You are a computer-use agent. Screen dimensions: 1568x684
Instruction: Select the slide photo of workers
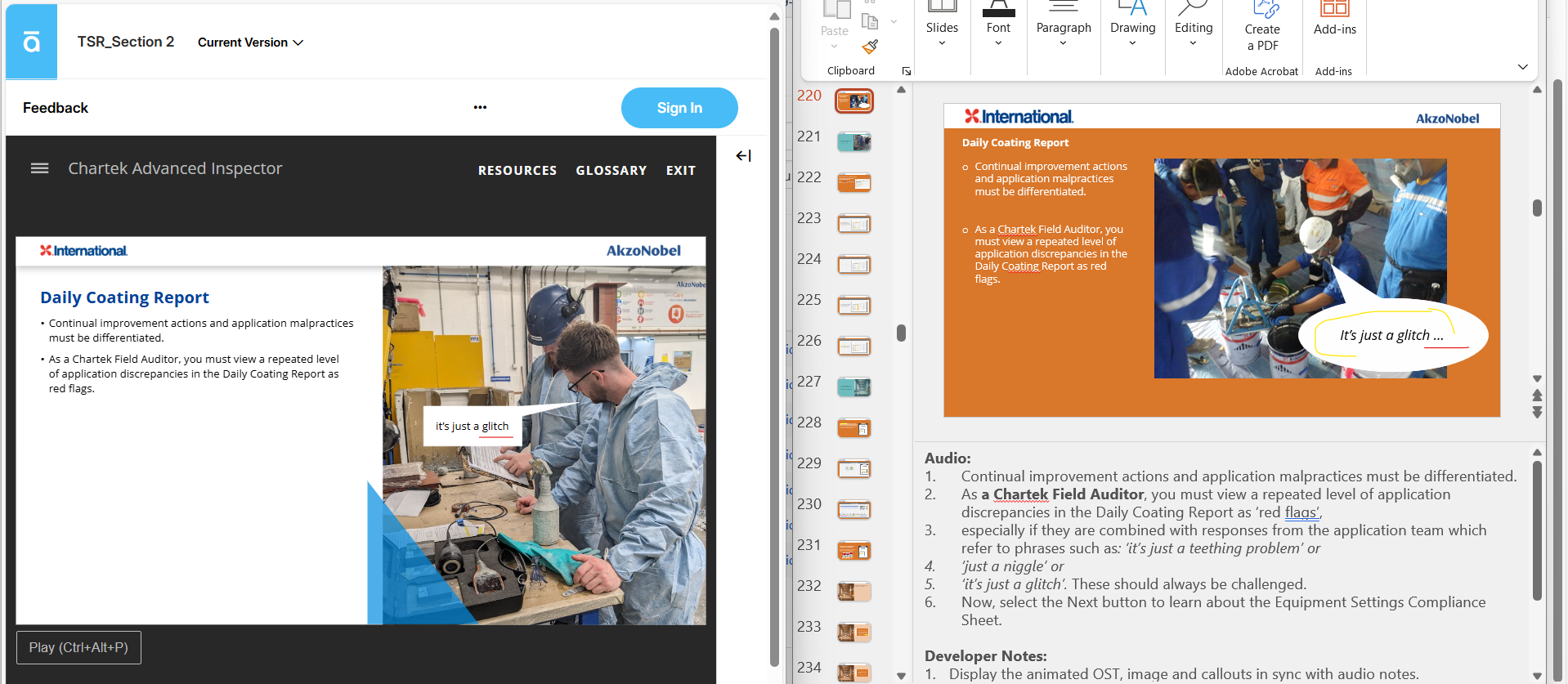(x=1300, y=268)
